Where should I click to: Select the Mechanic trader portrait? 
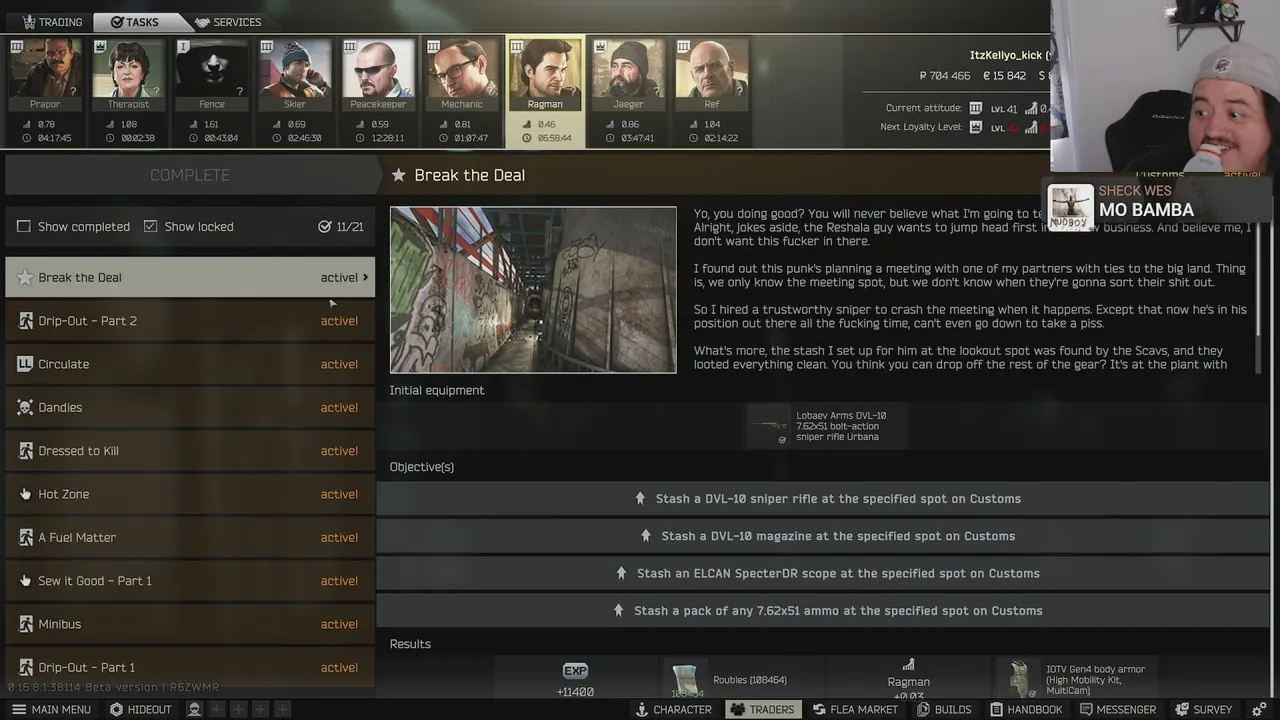[x=461, y=74]
